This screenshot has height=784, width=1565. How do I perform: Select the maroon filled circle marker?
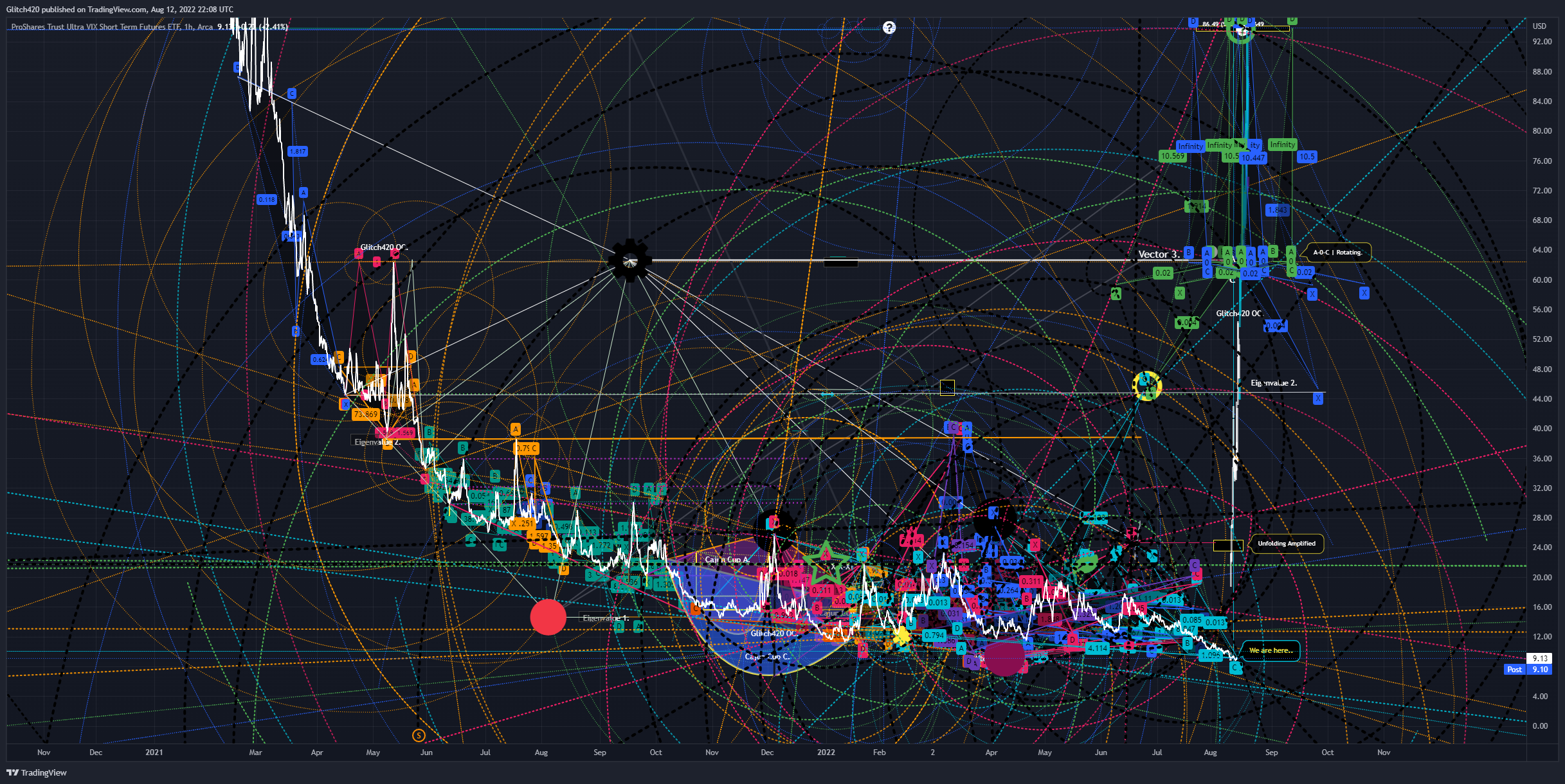point(1004,657)
